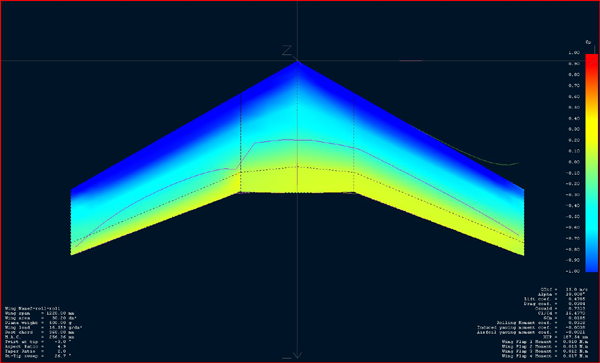The image size is (600, 363).
Task: Click the green curve end near right wing
Action: tap(517, 163)
